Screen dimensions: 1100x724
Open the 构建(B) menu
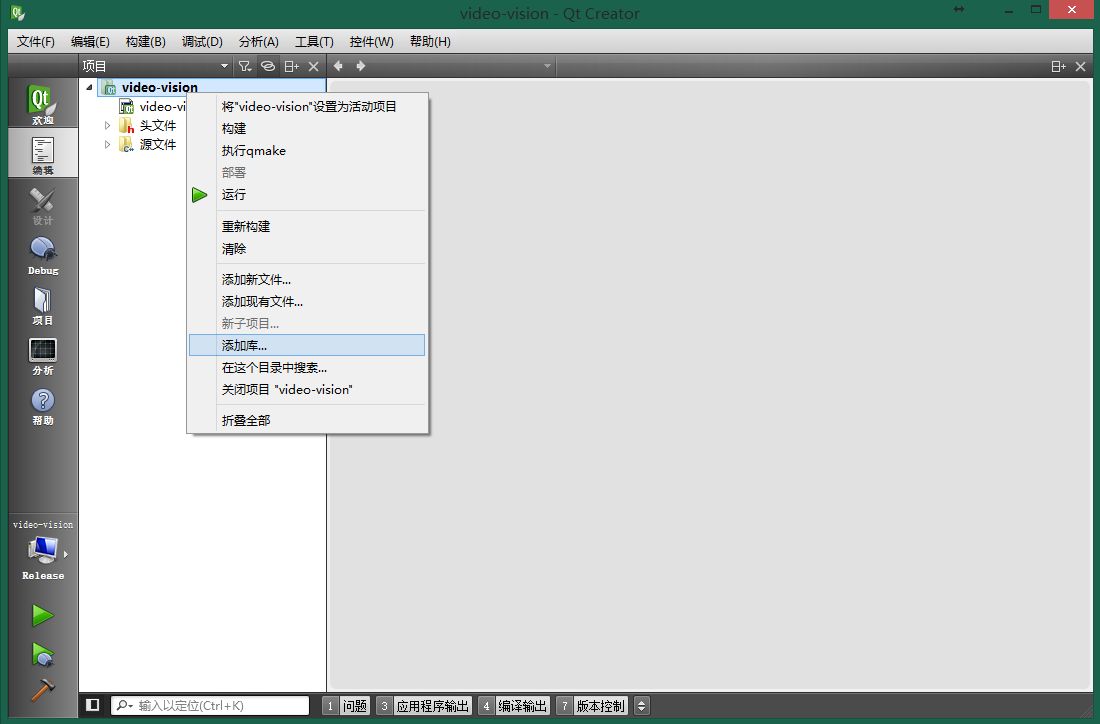point(145,41)
